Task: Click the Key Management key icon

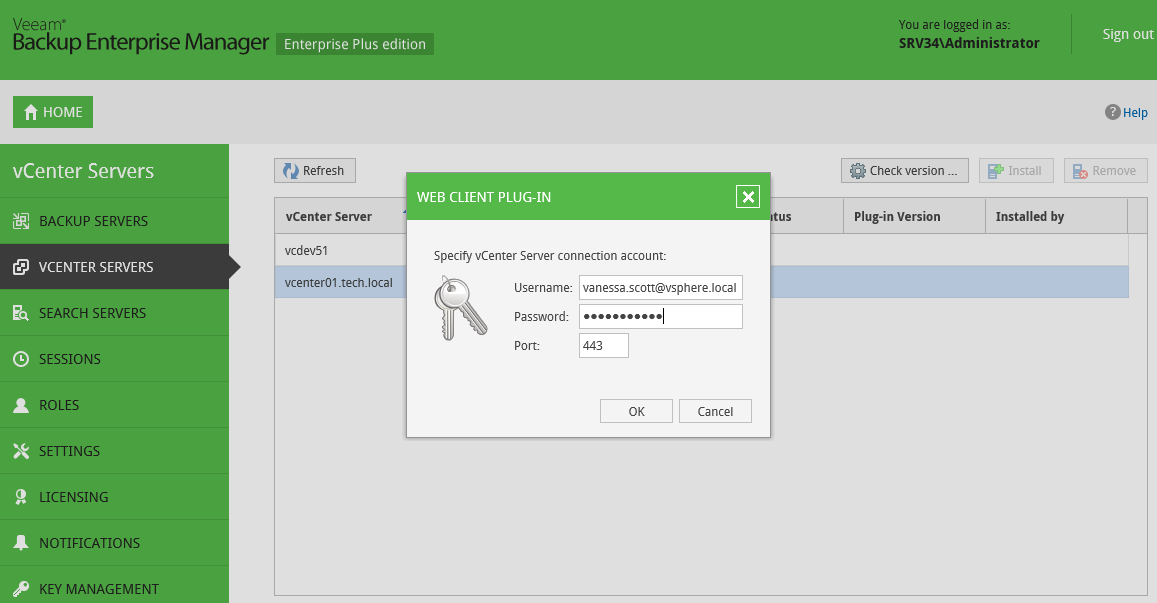Action: tap(21, 588)
